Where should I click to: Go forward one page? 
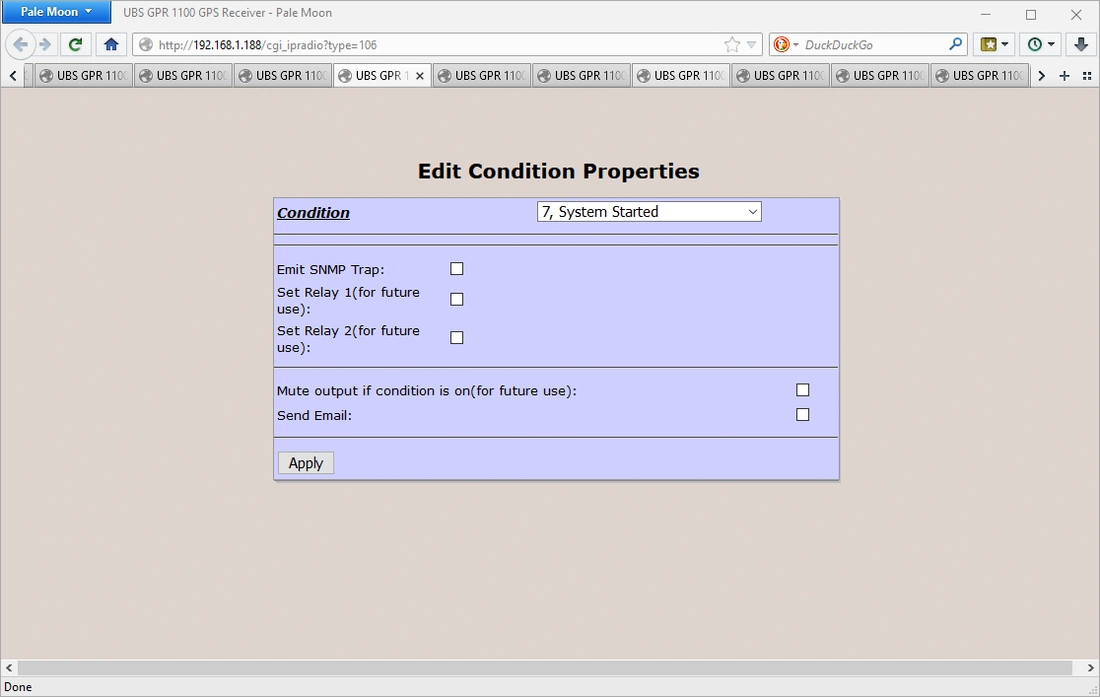pyautogui.click(x=46, y=45)
